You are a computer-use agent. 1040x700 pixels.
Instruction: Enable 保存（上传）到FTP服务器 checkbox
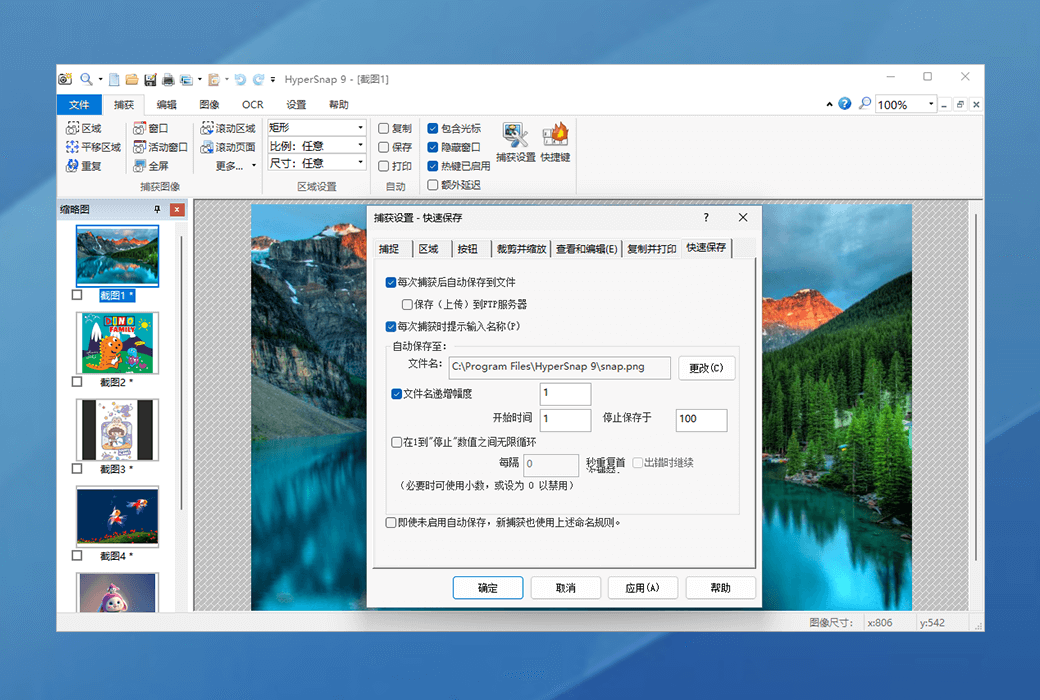pos(407,304)
